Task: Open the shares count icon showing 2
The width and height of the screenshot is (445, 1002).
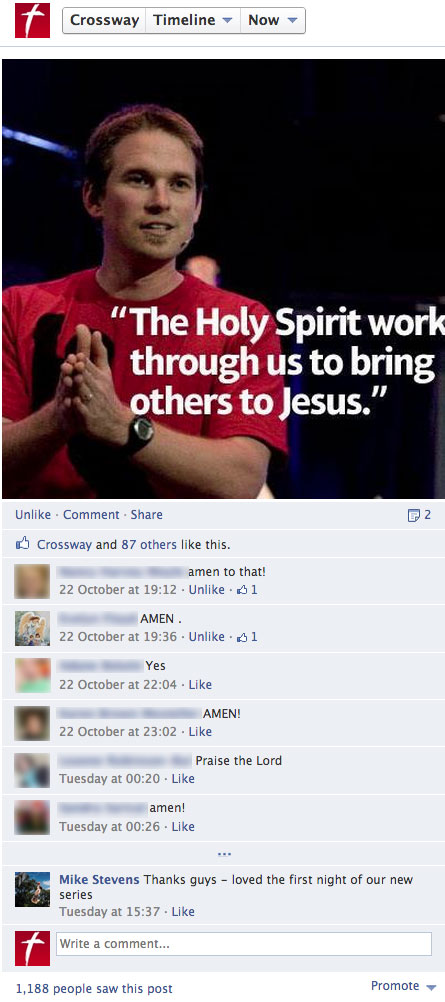Action: [419, 515]
